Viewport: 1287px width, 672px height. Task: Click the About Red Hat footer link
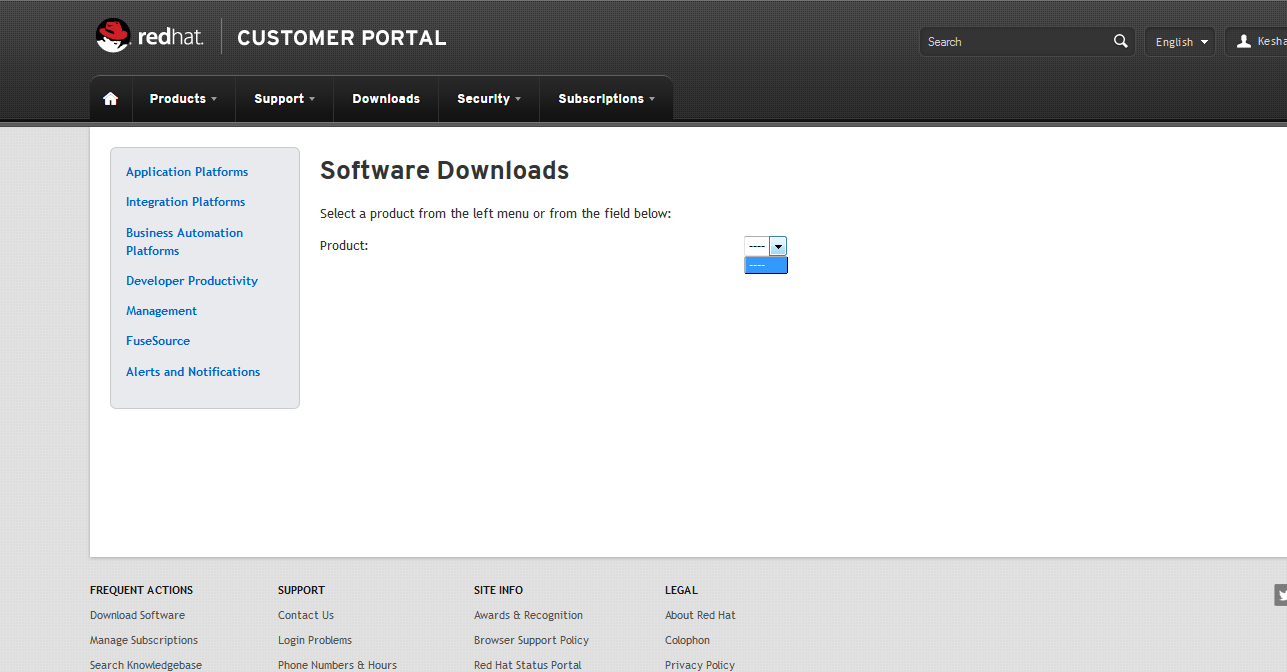[x=700, y=615]
